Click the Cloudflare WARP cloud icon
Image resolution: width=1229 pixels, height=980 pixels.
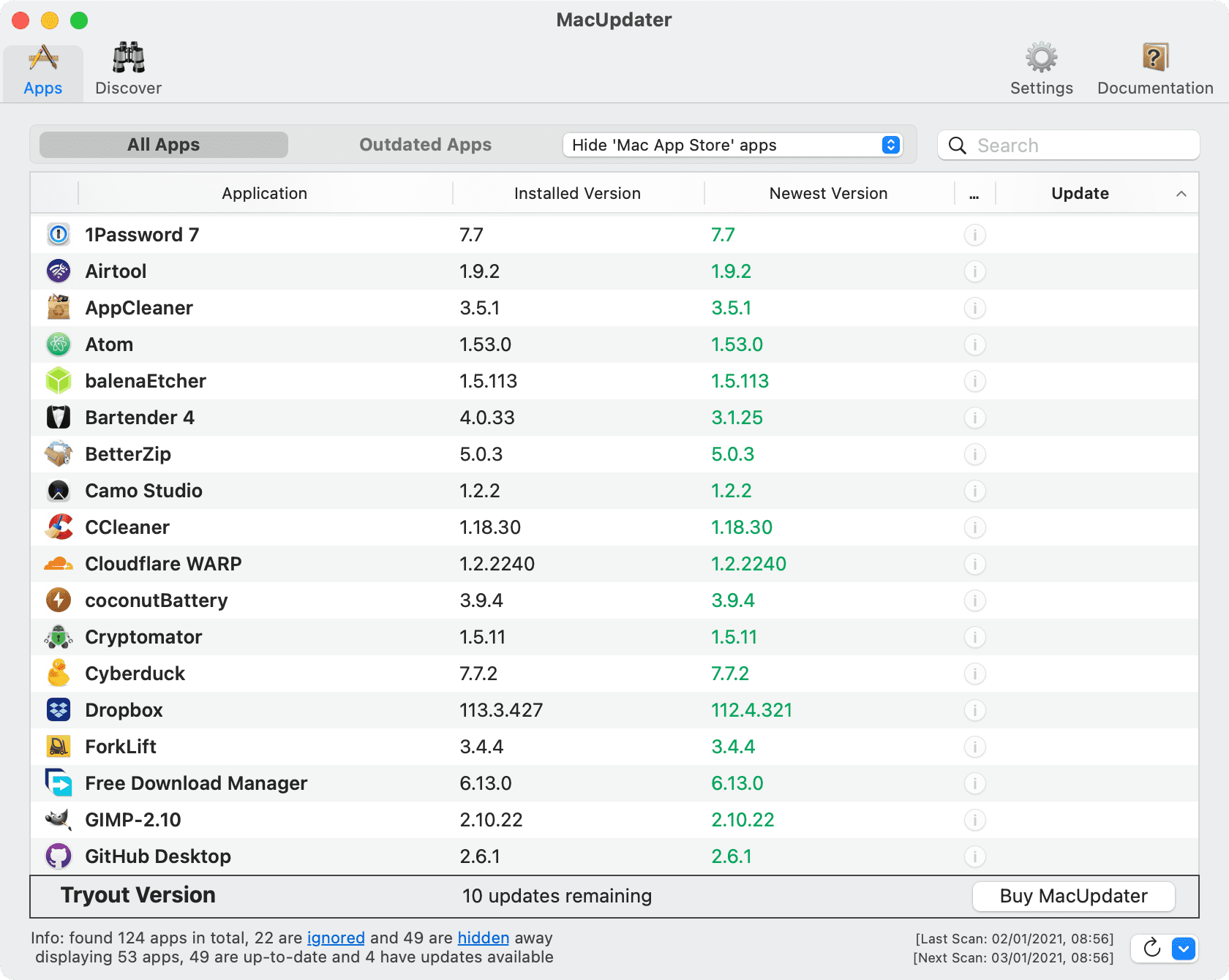click(x=59, y=564)
